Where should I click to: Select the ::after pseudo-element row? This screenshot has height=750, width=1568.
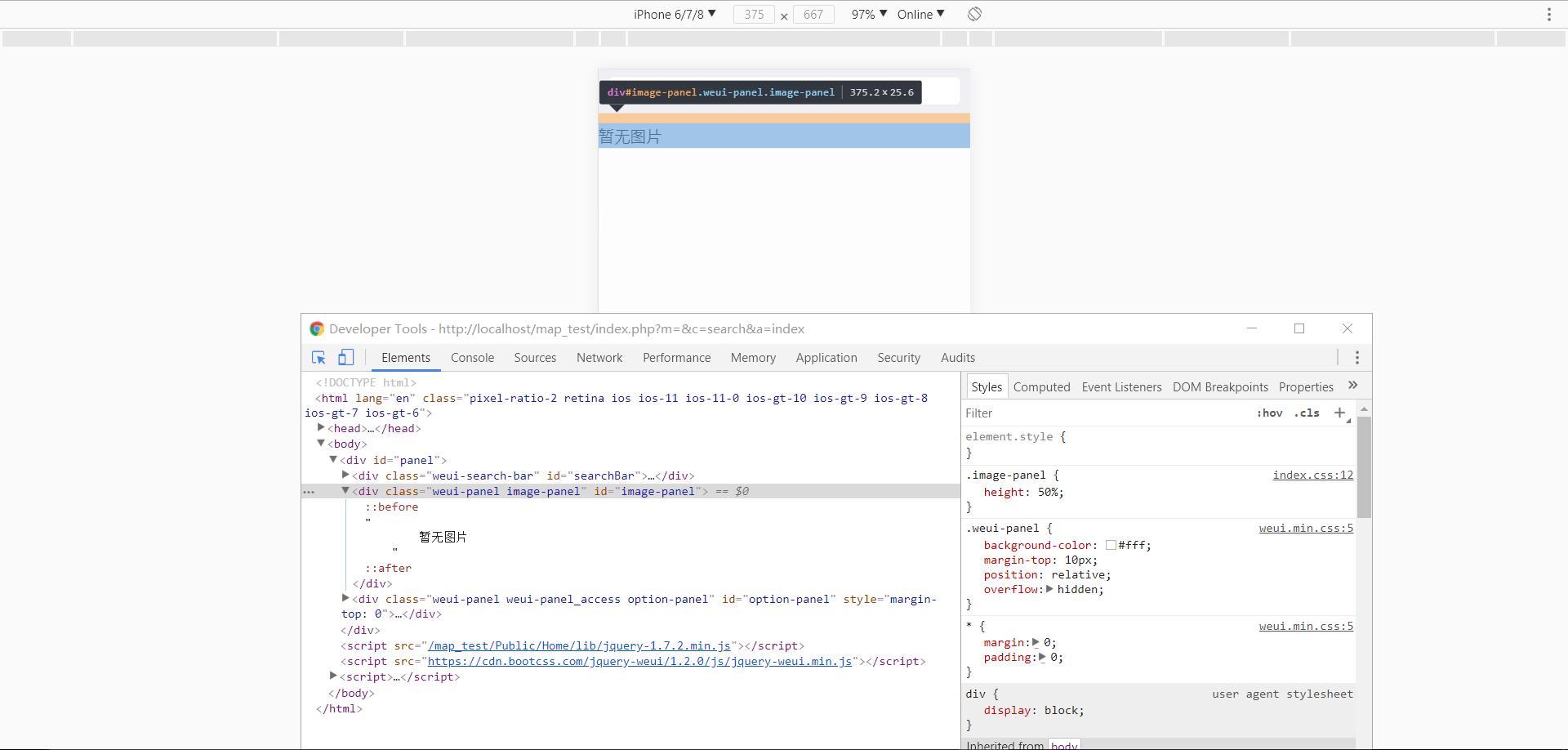(x=389, y=569)
